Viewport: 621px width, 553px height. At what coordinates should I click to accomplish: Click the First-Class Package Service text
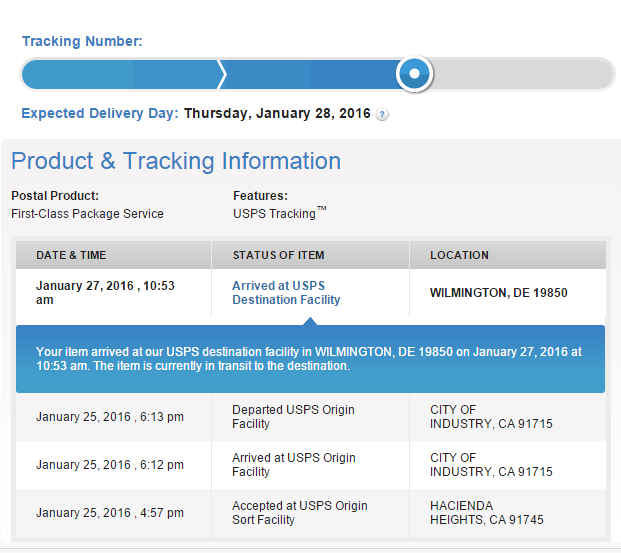point(87,213)
